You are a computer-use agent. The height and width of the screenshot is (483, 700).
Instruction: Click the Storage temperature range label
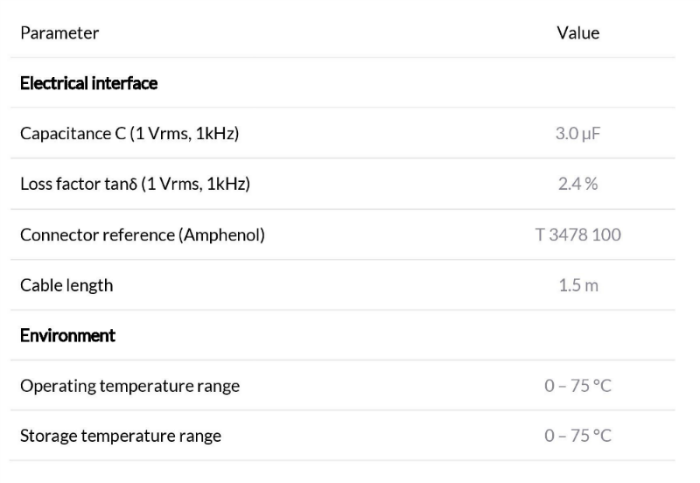[121, 436]
